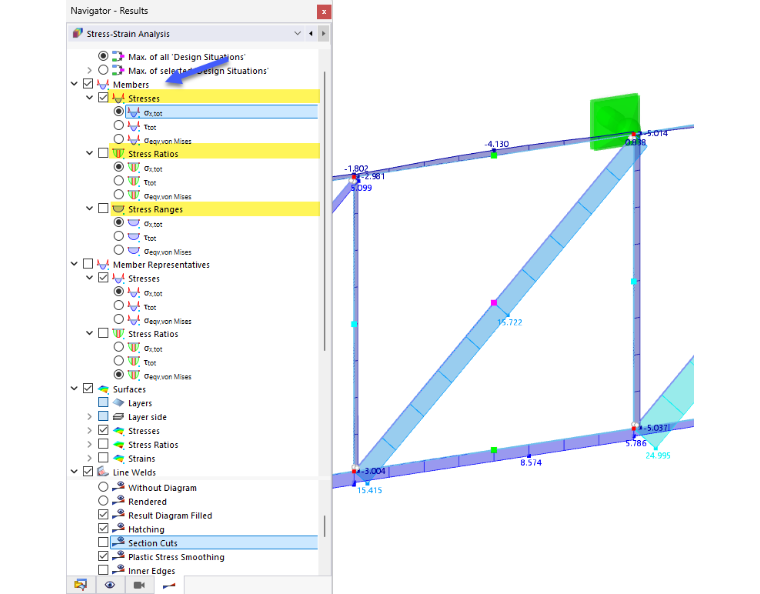
Task: Uncheck Stresses under Member Representatives
Action: [103, 278]
